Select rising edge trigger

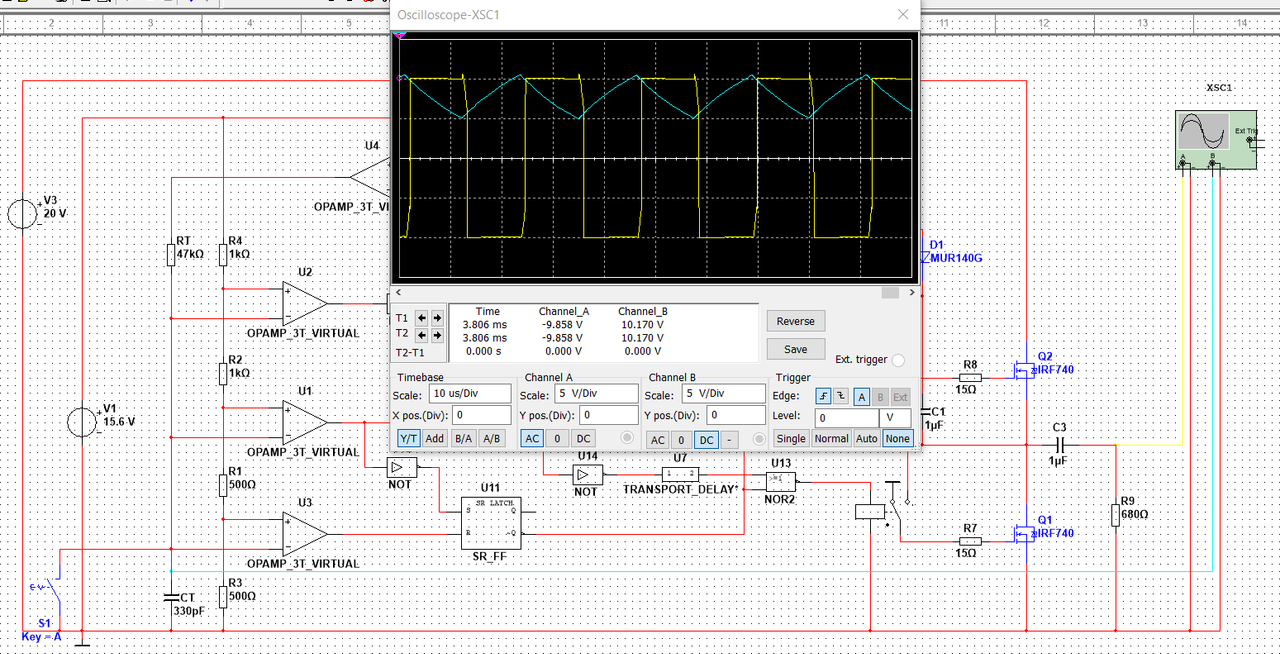coord(823,397)
